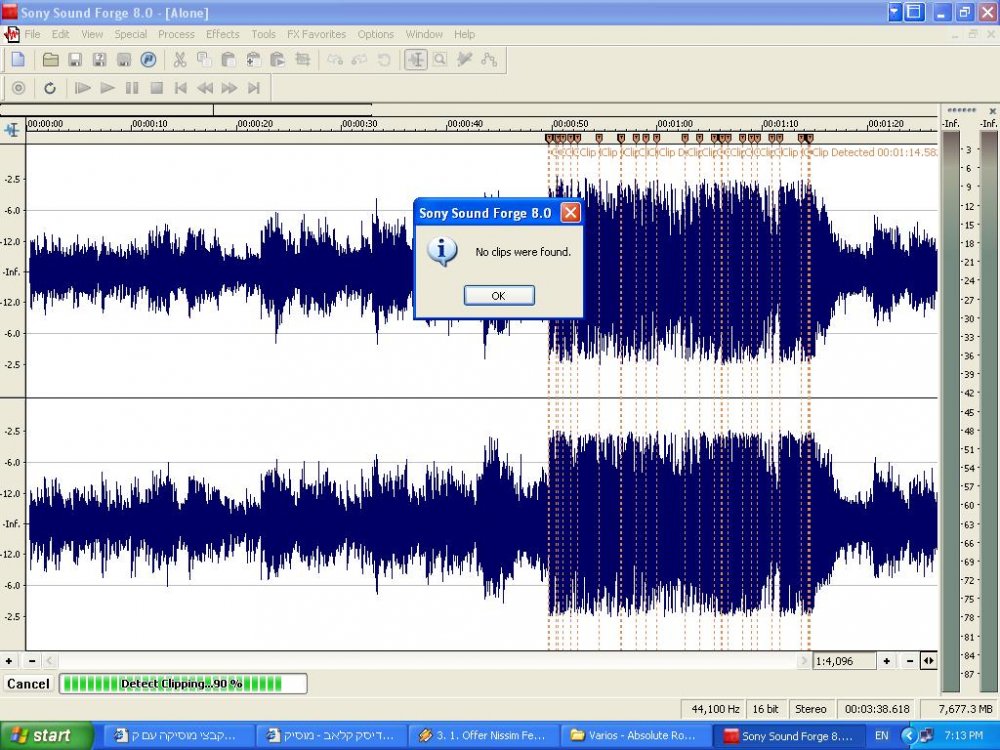Click the Go to Start transport button
Viewport: 1000px width, 750px height.
pos(180,88)
